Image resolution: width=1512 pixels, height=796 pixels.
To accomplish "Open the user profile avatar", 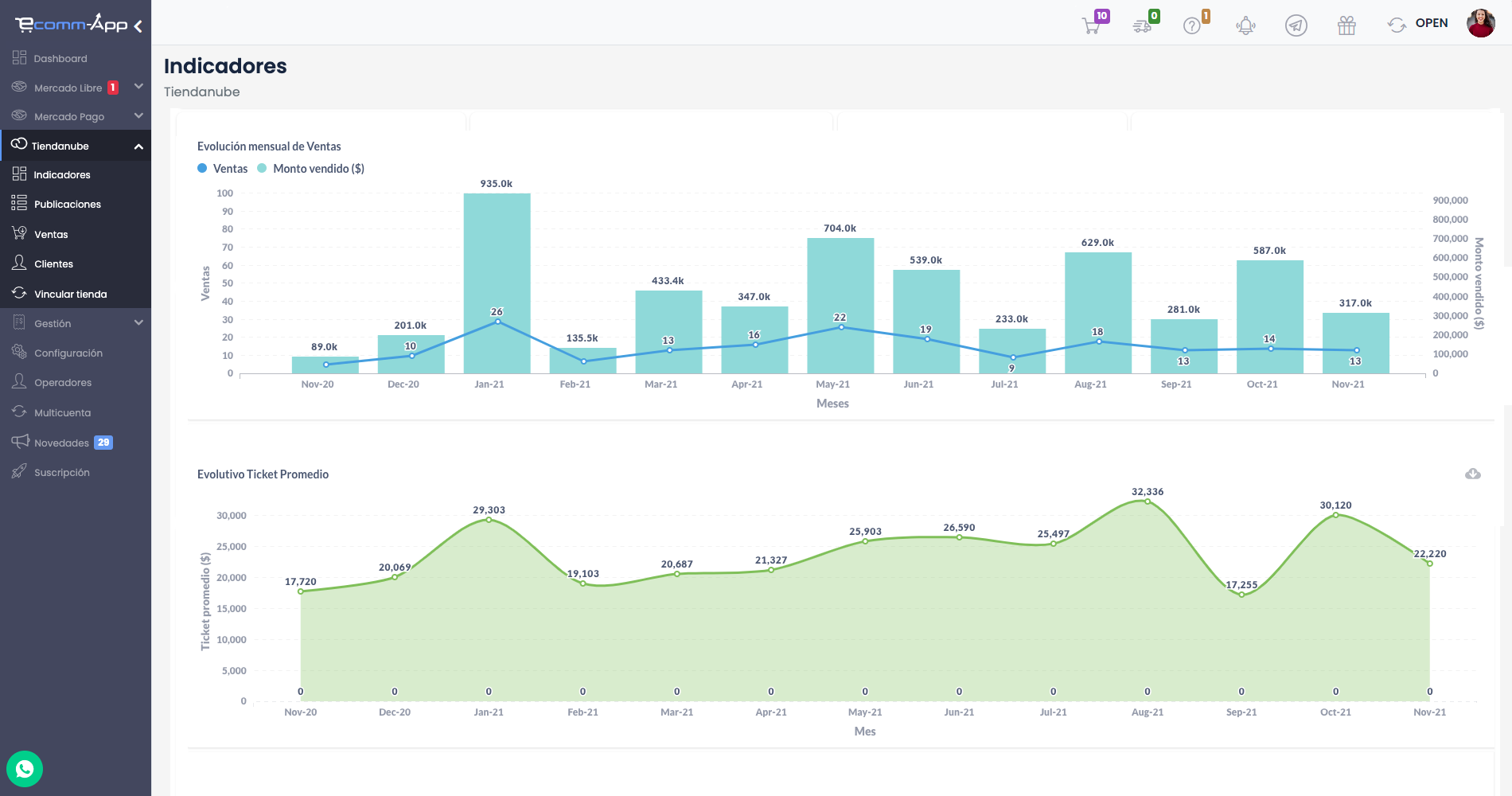I will [x=1481, y=23].
